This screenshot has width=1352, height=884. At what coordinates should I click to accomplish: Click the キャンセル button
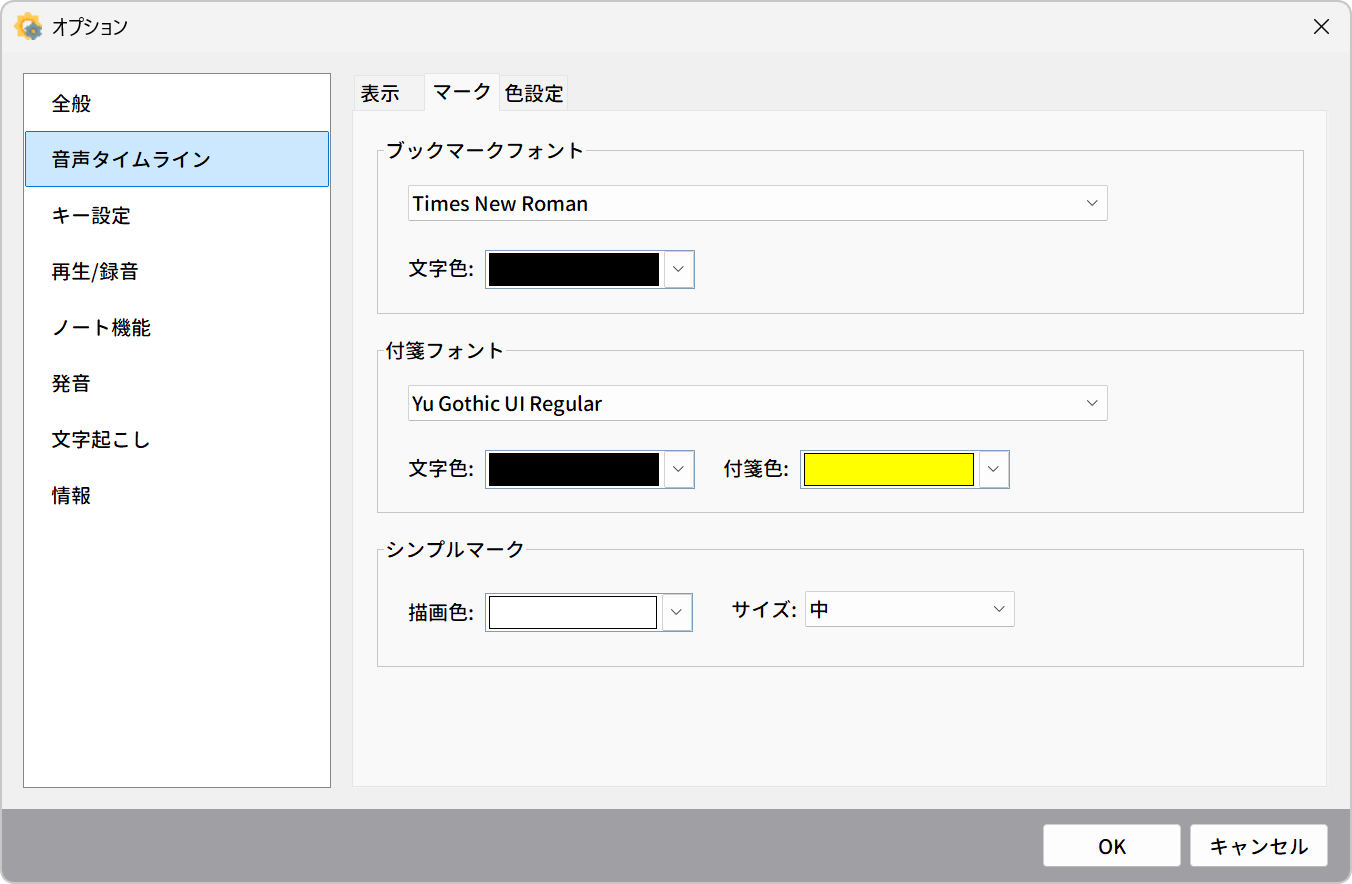tap(1259, 846)
